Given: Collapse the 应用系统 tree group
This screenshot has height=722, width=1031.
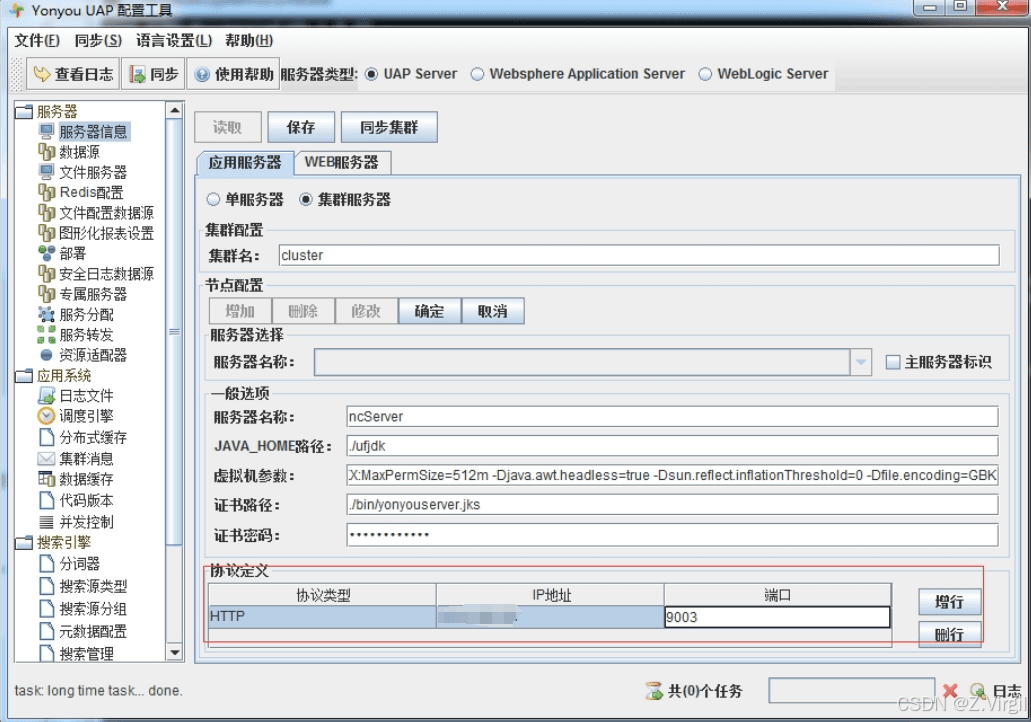Looking at the screenshot, I should pos(24,375).
